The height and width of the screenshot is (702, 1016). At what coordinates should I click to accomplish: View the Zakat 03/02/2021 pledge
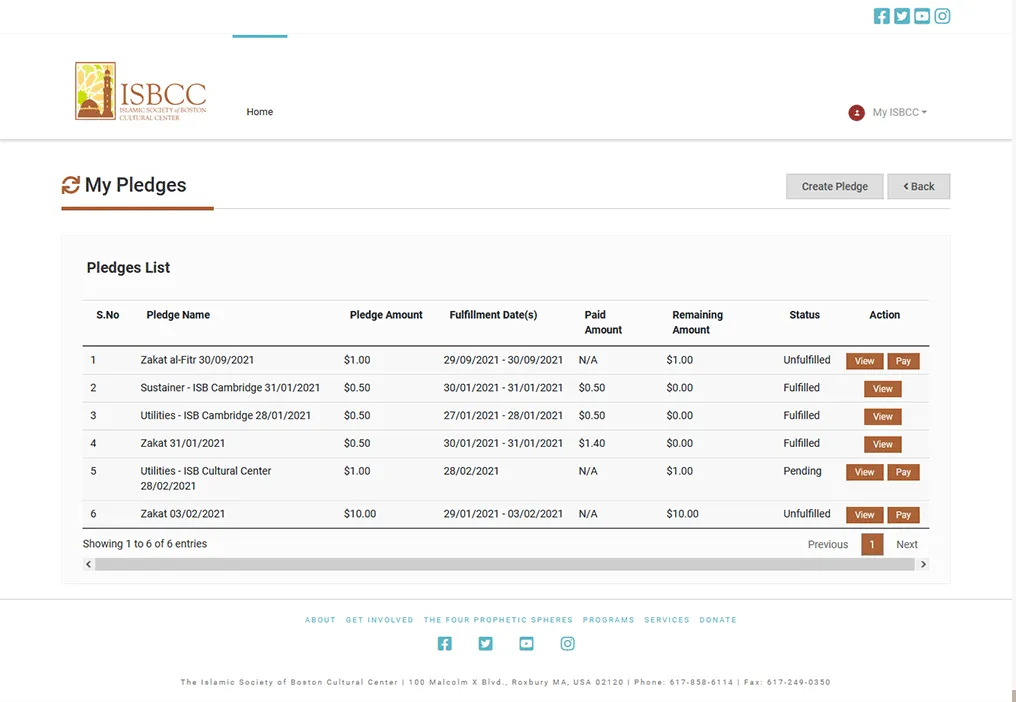click(x=864, y=515)
